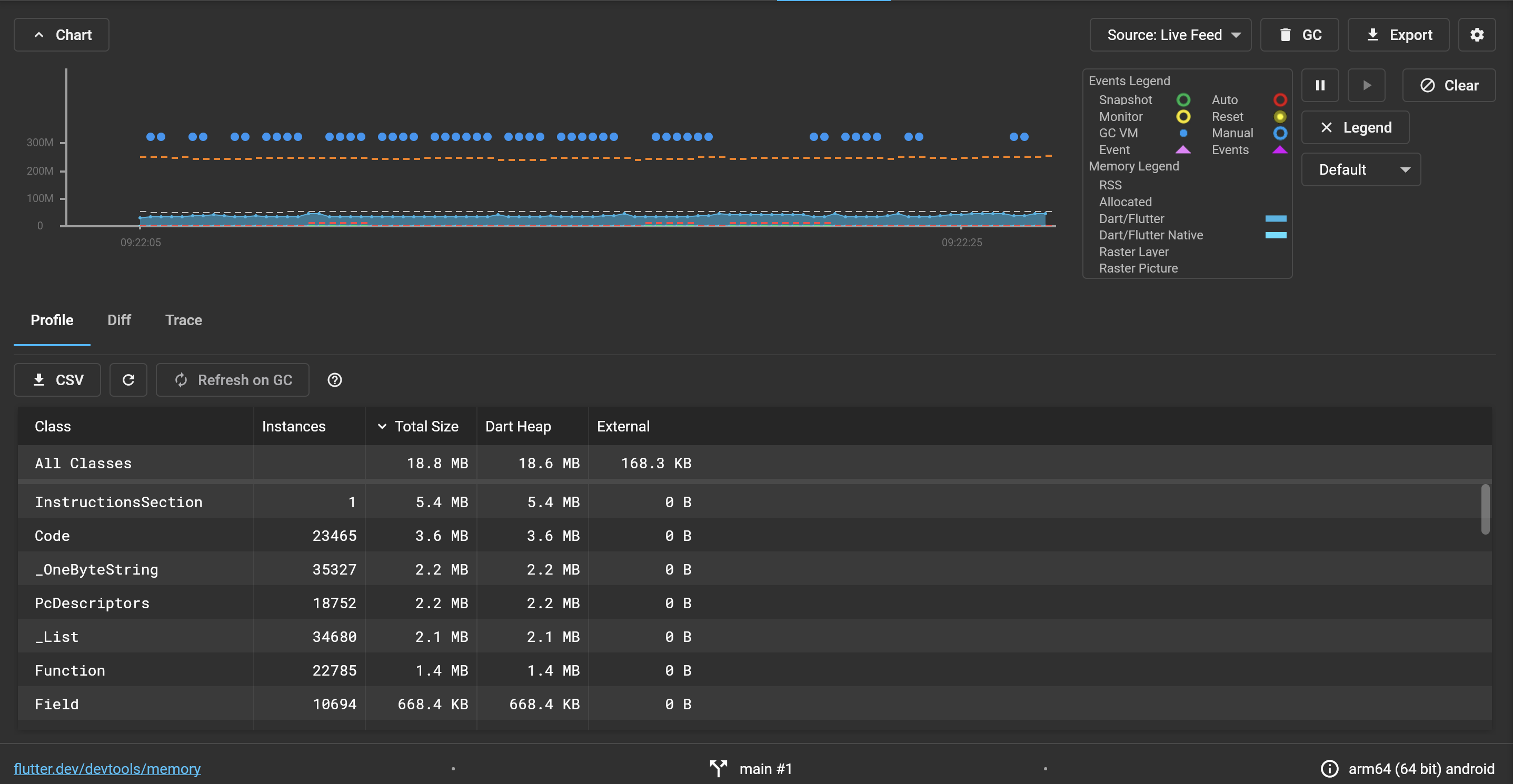Open the flutter.dev/devtools/memory link

107,769
